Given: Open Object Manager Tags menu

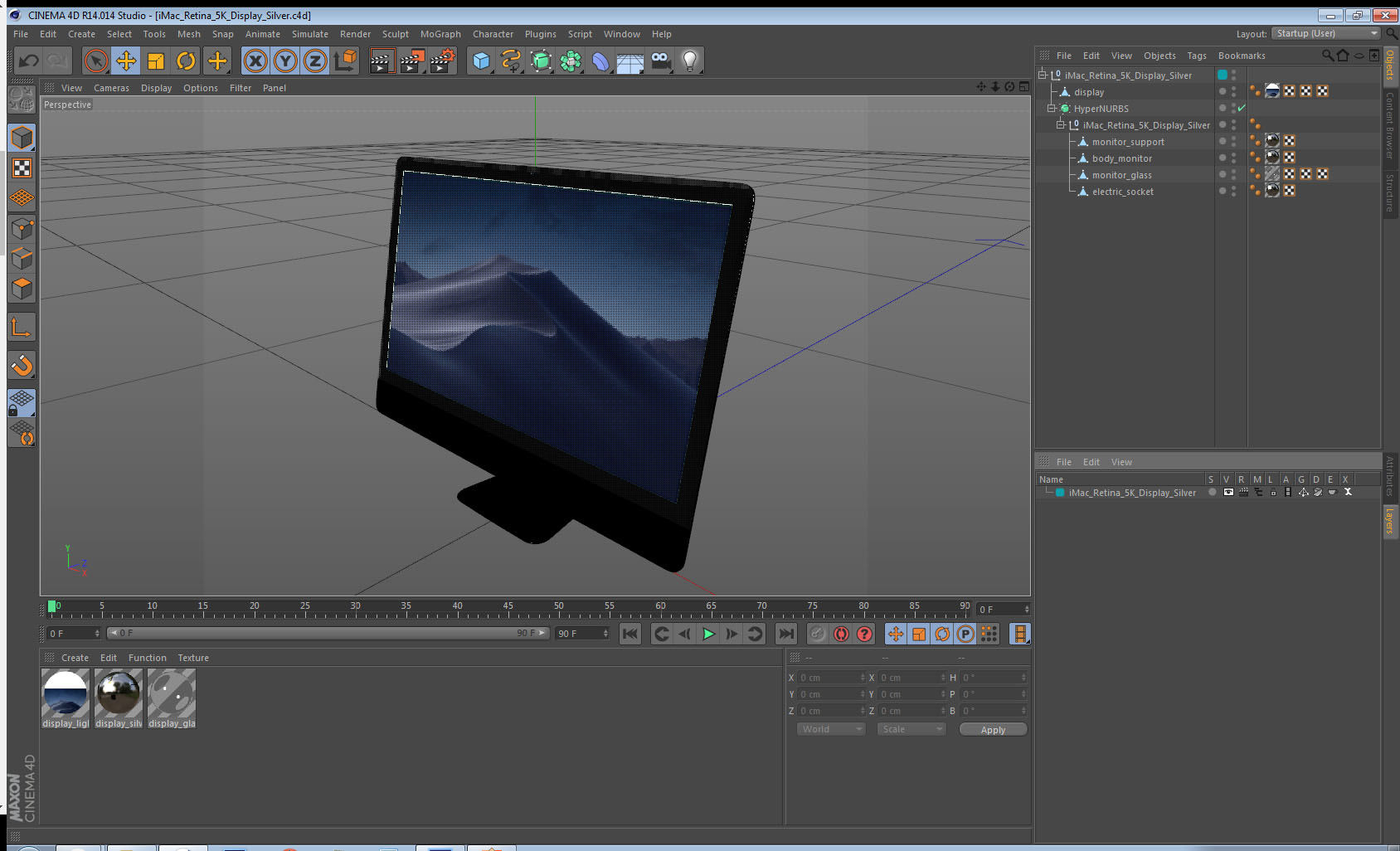Looking at the screenshot, I should click(x=1197, y=56).
